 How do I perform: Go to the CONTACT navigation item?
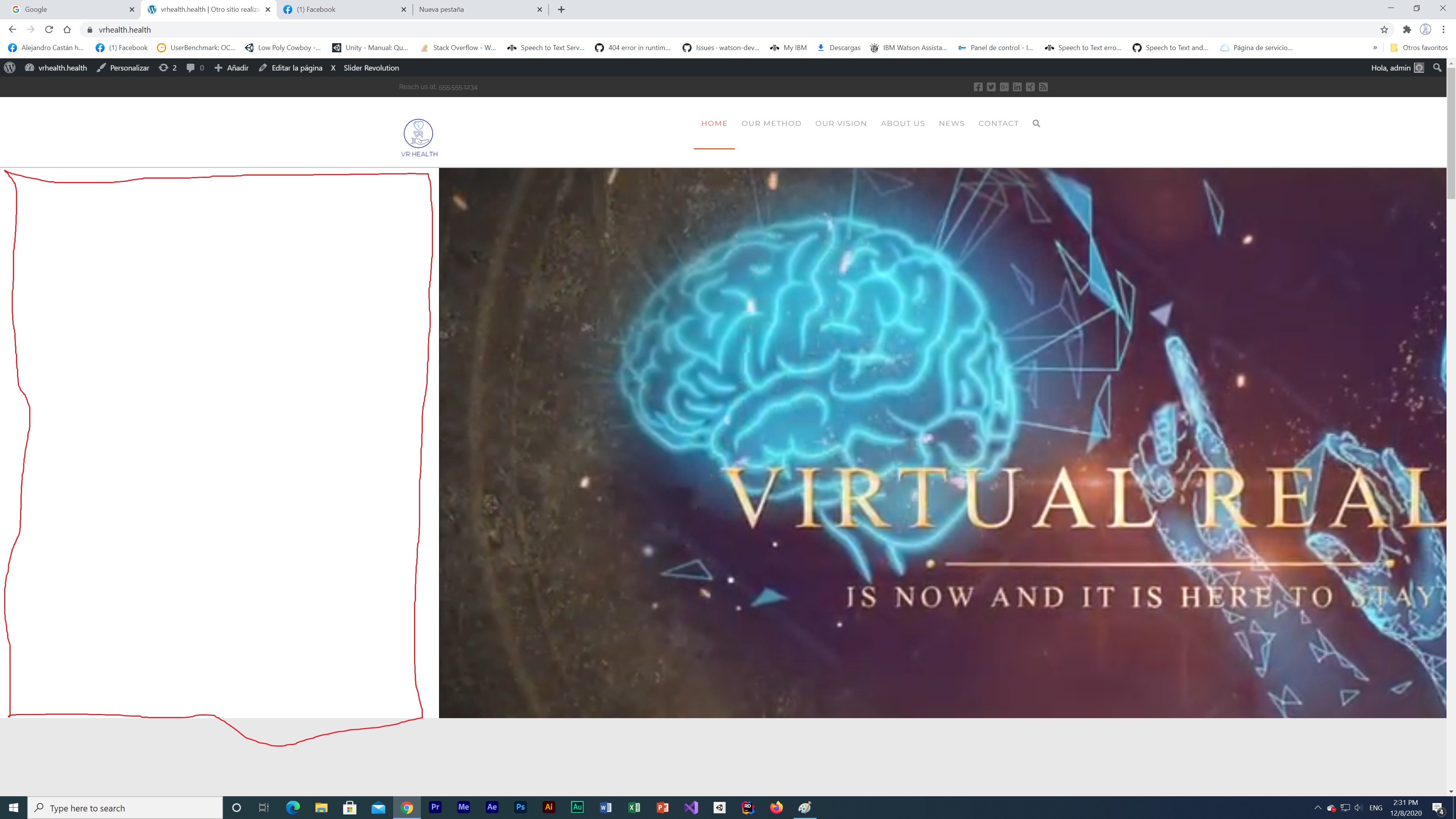tap(999, 123)
